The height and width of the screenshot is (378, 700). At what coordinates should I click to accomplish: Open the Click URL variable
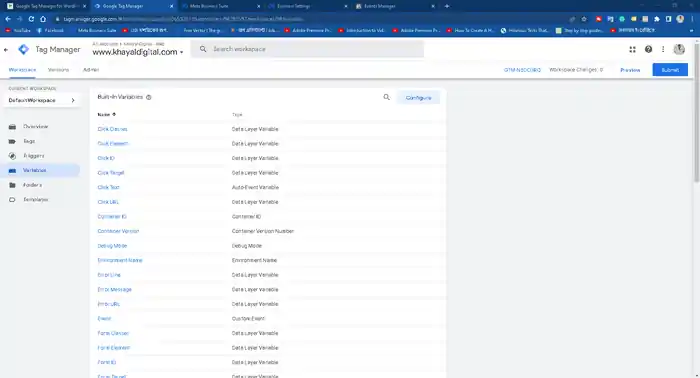point(108,202)
